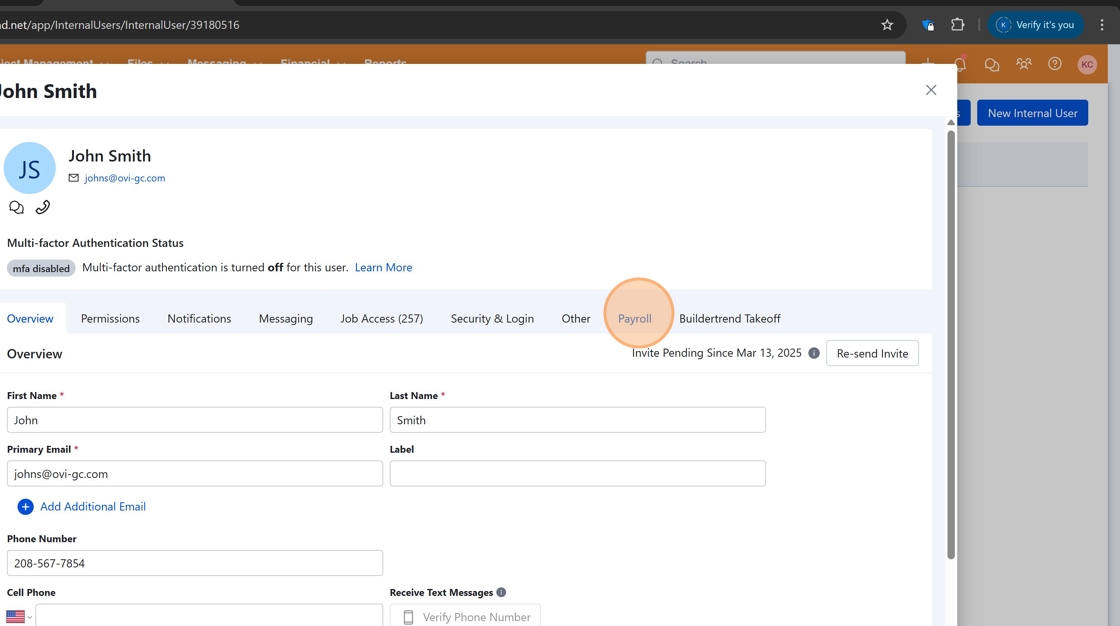Click the Phone Number field
The width and height of the screenshot is (1120, 626).
point(195,563)
